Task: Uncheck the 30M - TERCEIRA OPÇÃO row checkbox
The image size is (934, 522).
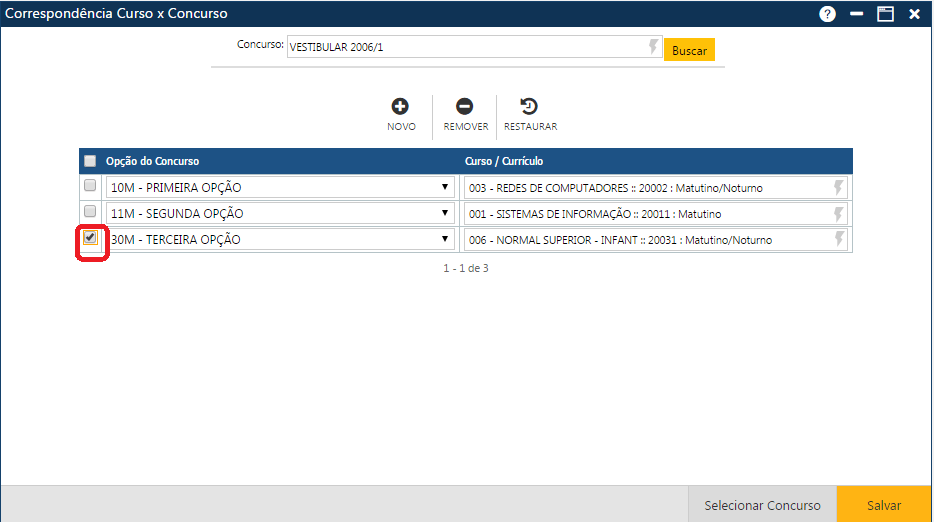Action: click(90, 238)
